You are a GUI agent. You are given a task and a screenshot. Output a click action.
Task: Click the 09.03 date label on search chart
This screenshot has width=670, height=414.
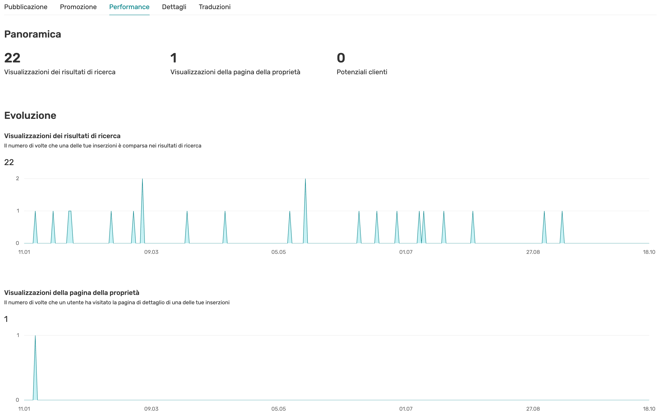(x=151, y=252)
